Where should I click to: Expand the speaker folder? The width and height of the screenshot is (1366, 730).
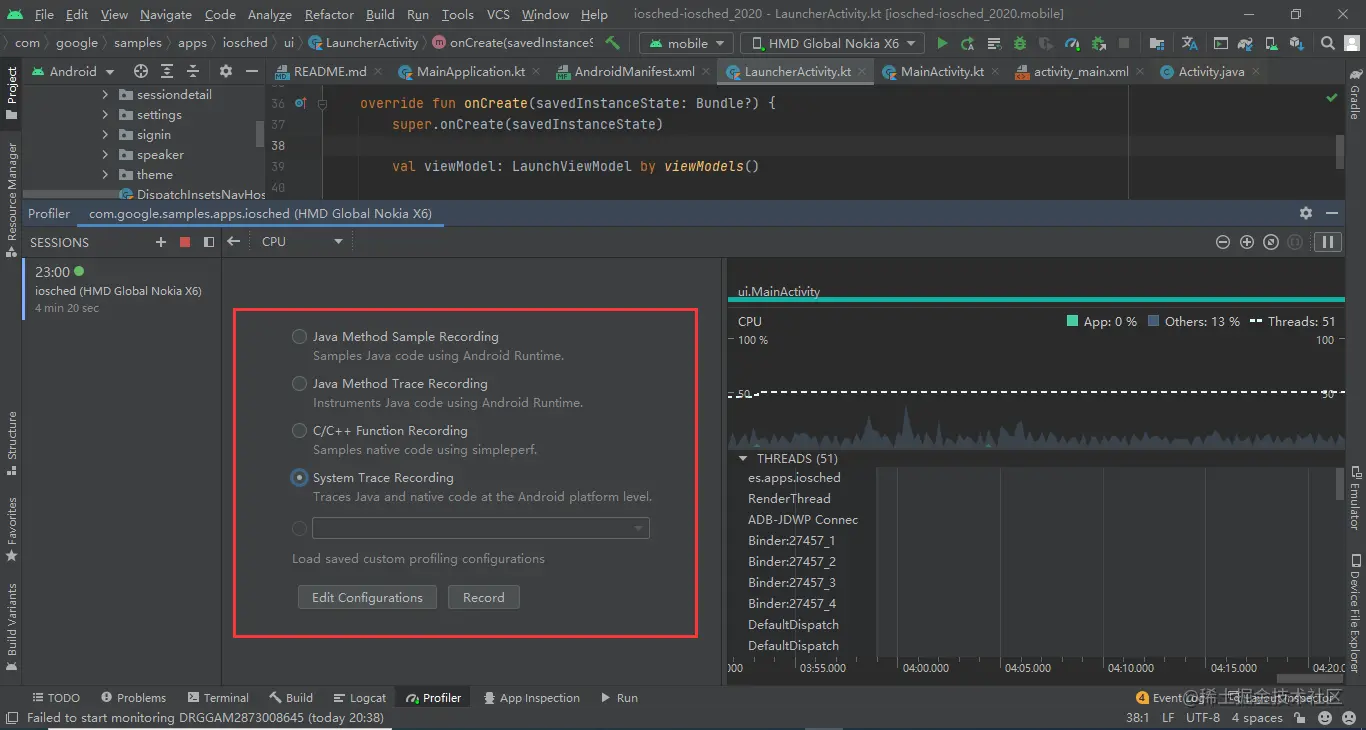(x=105, y=154)
